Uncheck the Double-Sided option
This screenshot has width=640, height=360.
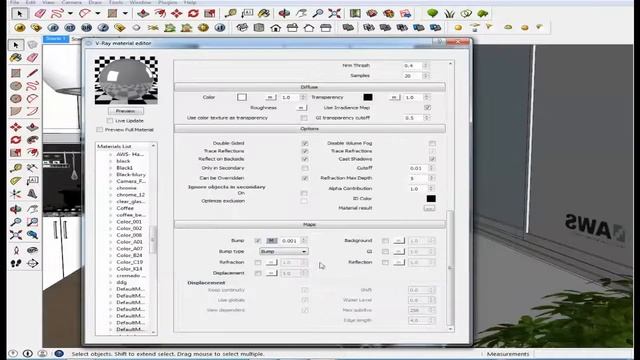(x=304, y=143)
